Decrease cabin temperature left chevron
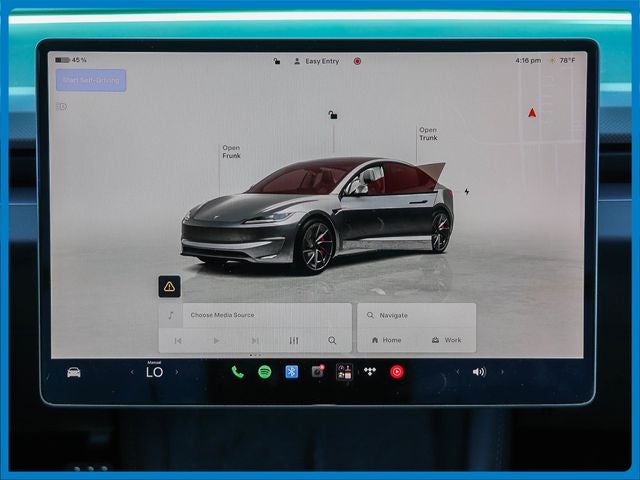 pos(132,372)
